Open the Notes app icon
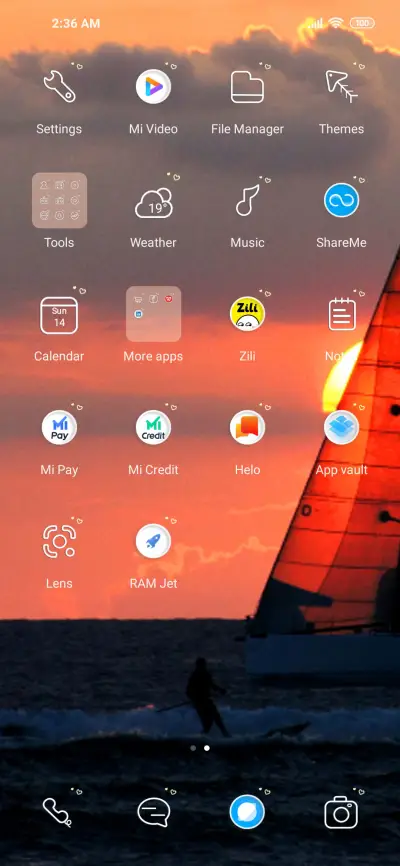Image resolution: width=400 pixels, height=866 pixels. coord(341,314)
